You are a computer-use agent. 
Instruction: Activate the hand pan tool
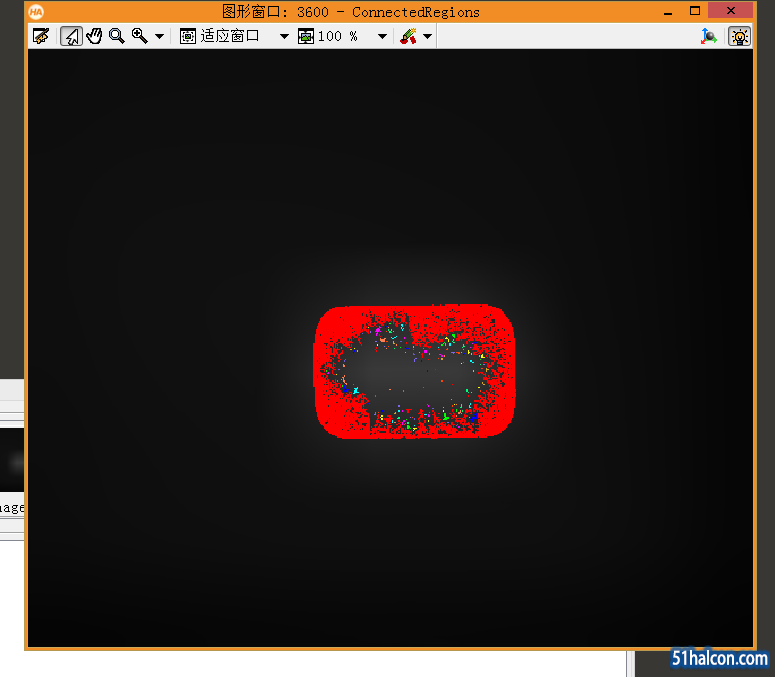(x=94, y=36)
